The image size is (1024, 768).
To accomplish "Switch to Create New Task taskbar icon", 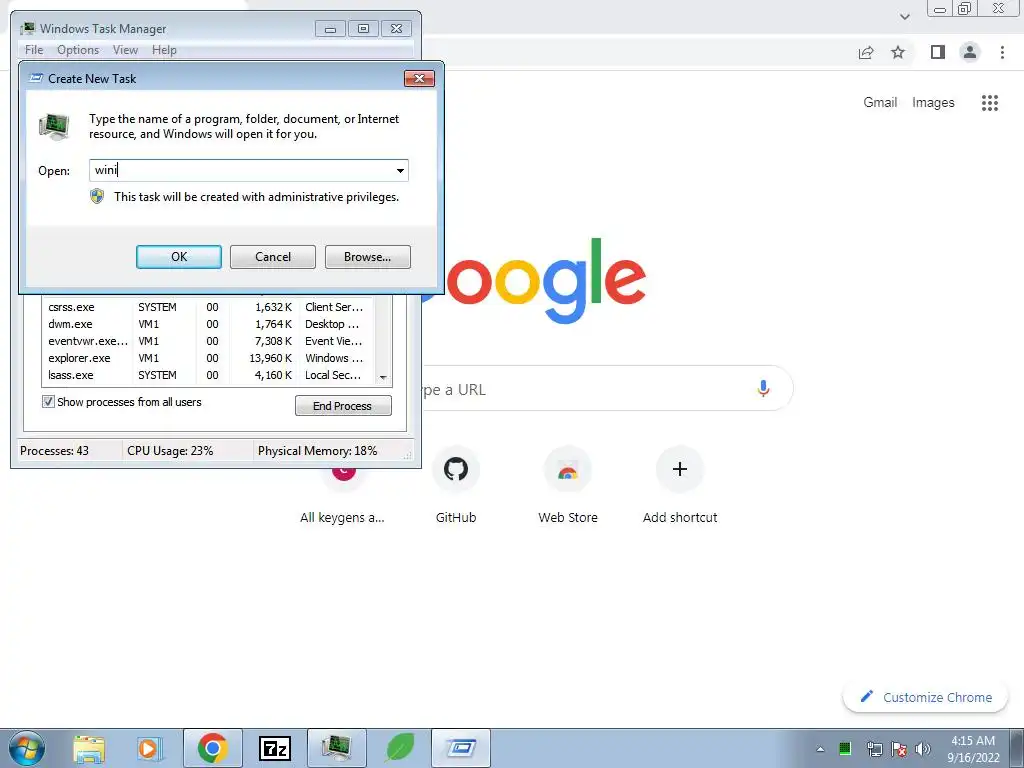I will pos(461,748).
